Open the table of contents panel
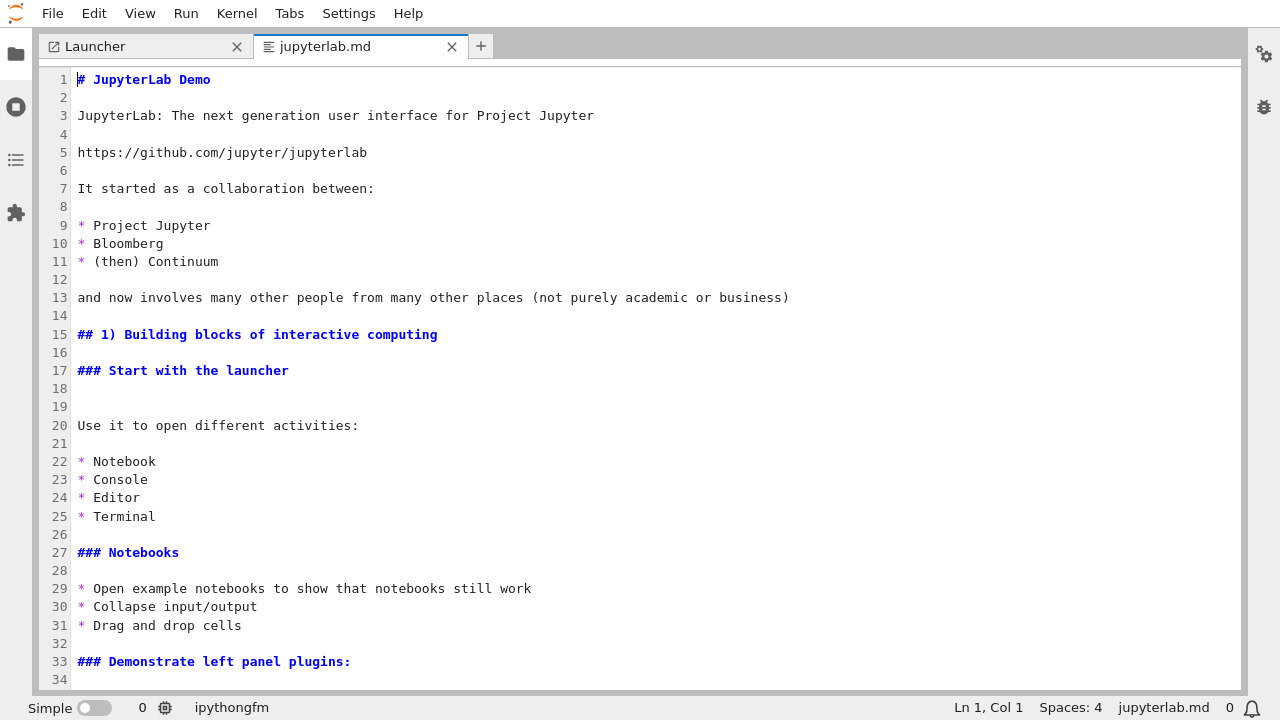The image size is (1280, 720). pos(16,159)
